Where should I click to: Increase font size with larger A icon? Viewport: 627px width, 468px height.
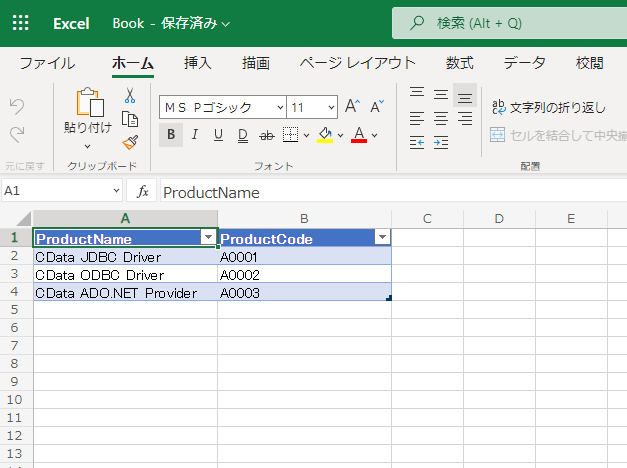pos(352,106)
